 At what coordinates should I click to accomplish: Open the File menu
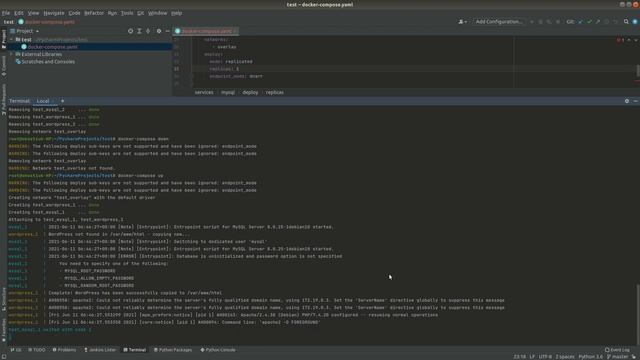click(x=6, y=13)
